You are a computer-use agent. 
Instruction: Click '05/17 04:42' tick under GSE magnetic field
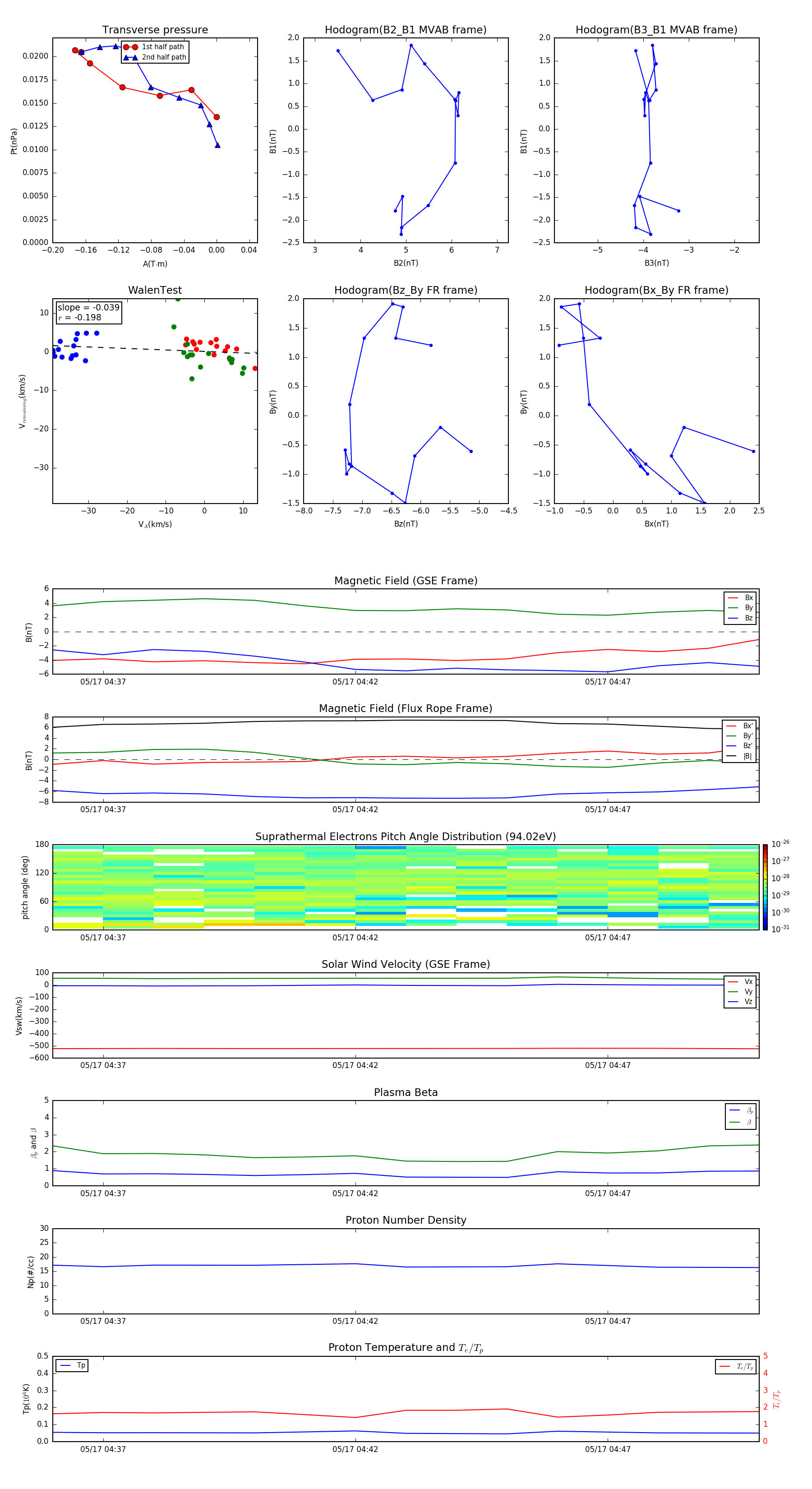click(355, 682)
